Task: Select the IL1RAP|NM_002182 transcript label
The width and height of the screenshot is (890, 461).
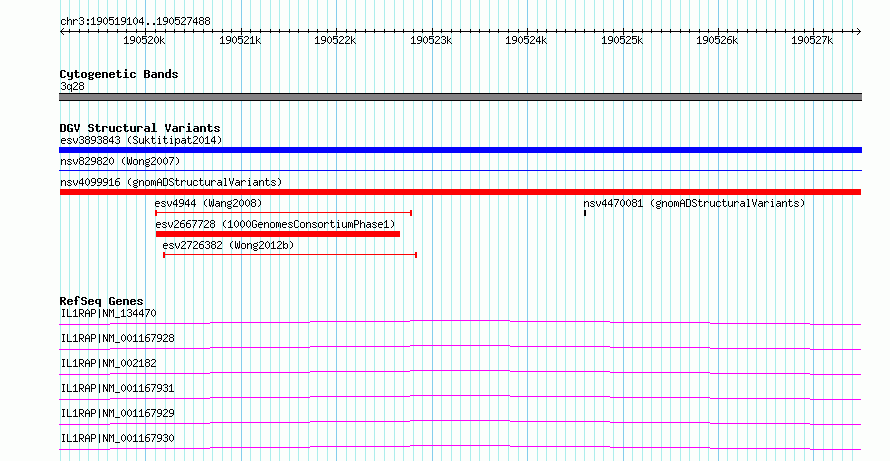Action: 108,363
